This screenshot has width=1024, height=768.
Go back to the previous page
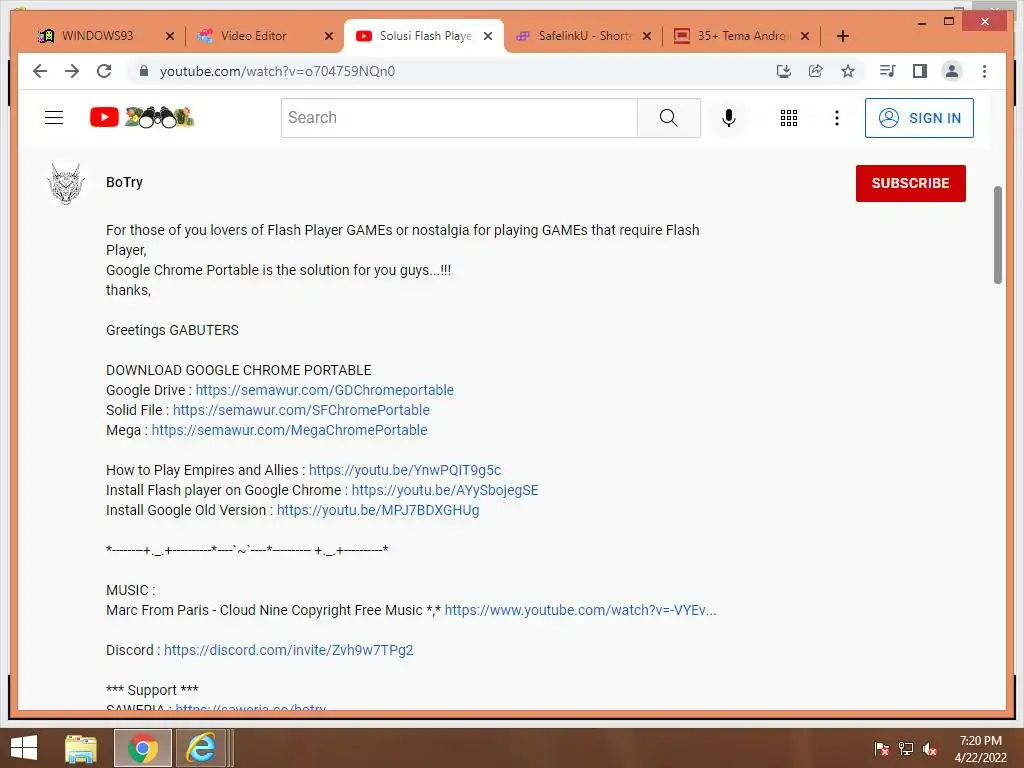pyautogui.click(x=40, y=71)
